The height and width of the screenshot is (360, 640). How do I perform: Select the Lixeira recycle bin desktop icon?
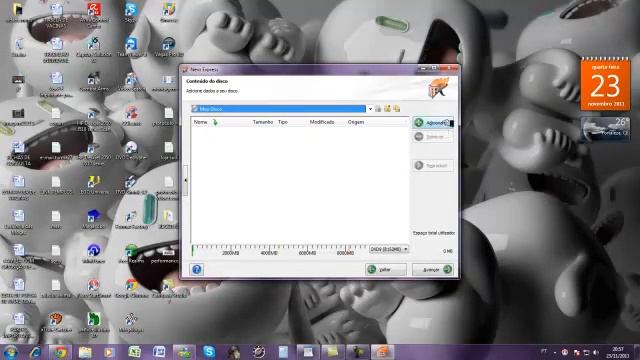pyautogui.click(x=18, y=47)
